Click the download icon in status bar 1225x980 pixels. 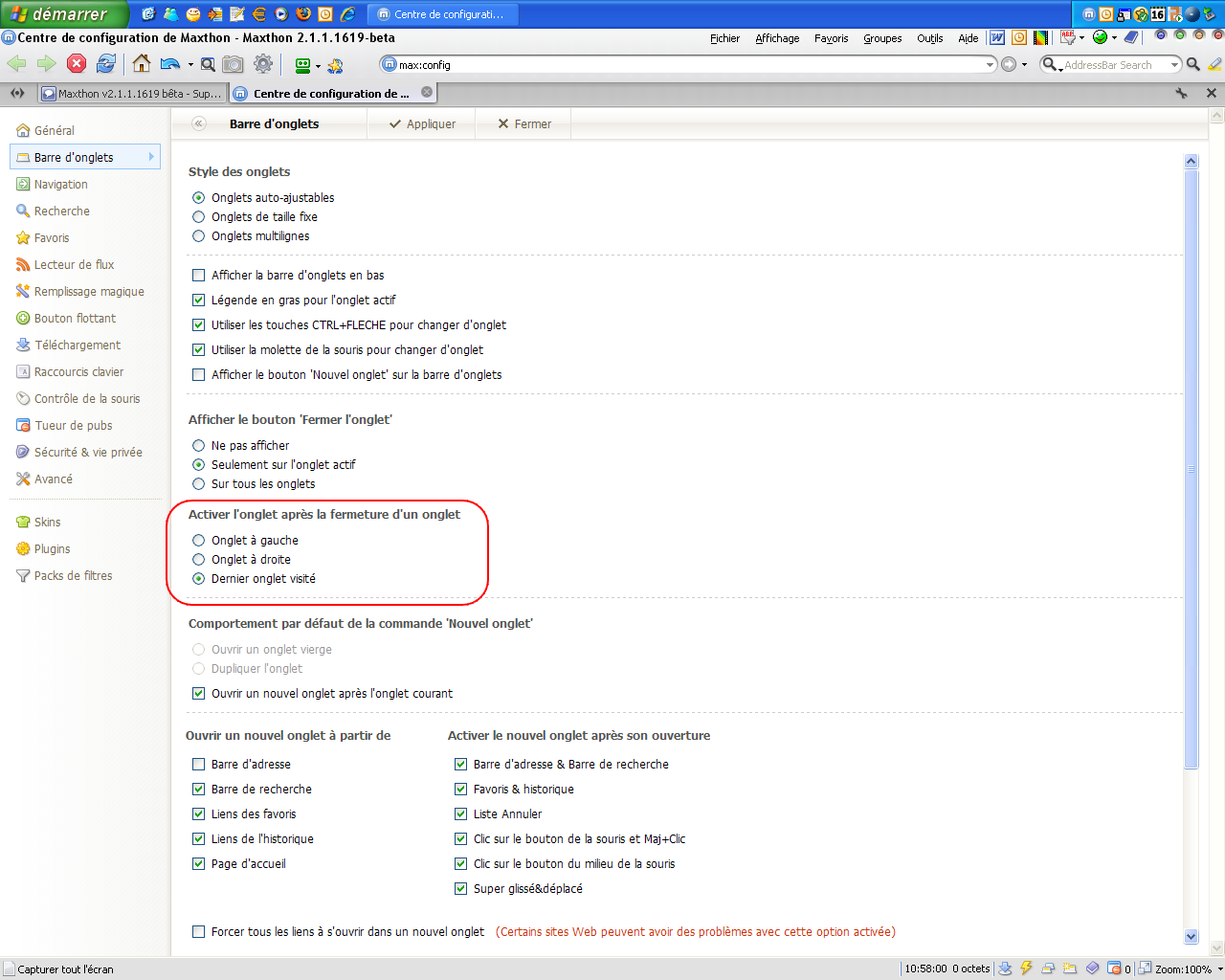click(1005, 969)
